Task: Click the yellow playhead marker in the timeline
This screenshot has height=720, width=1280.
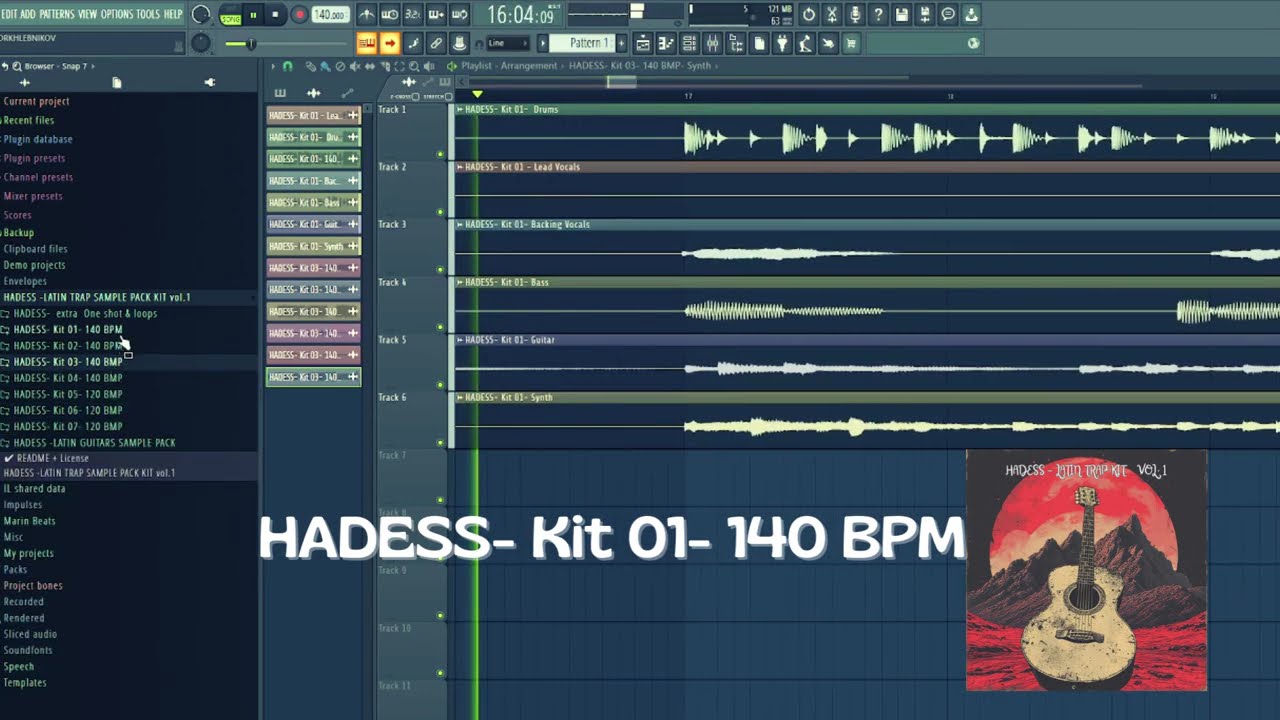Action: (x=477, y=94)
